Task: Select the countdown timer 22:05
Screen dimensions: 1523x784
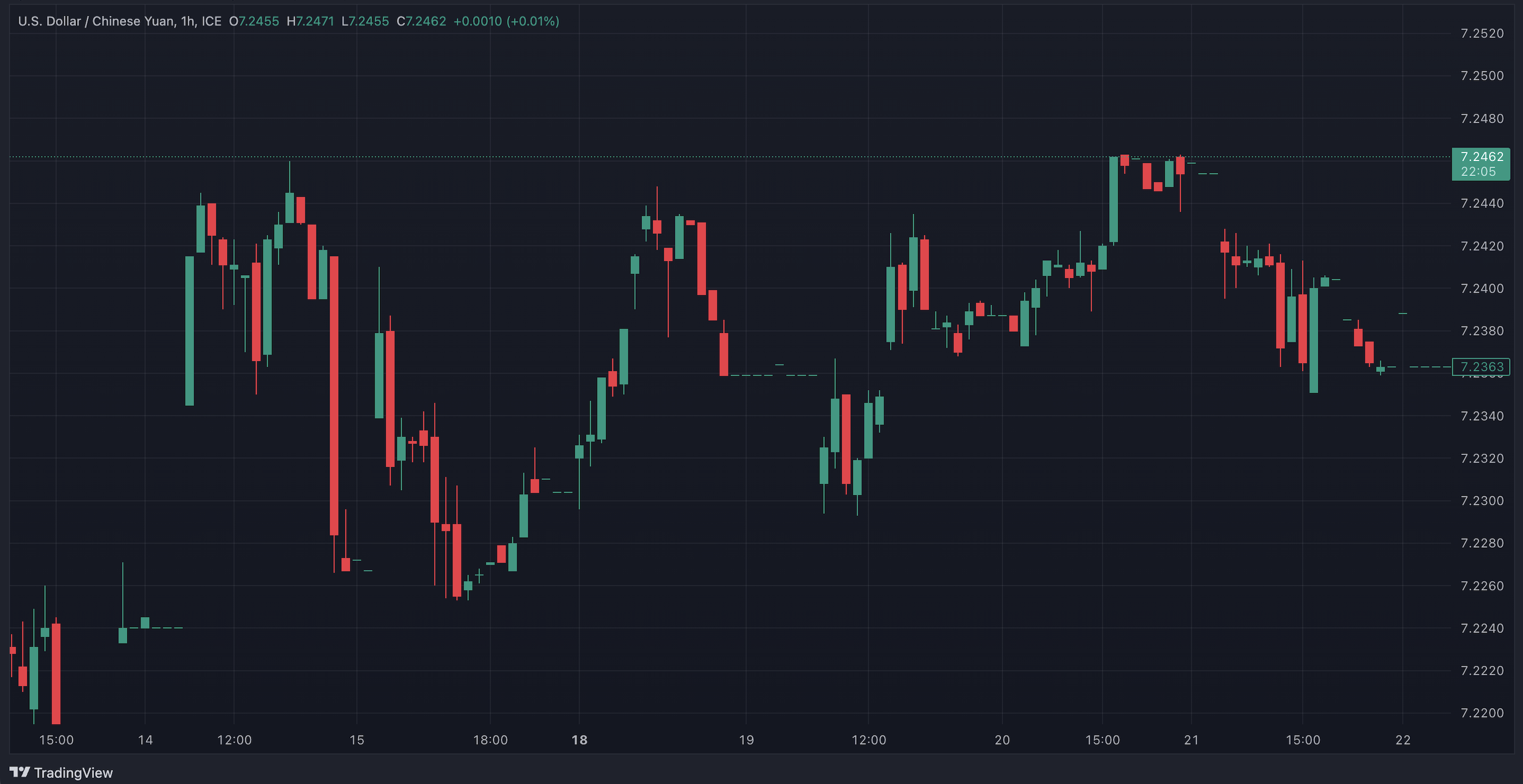Action: point(1478,171)
